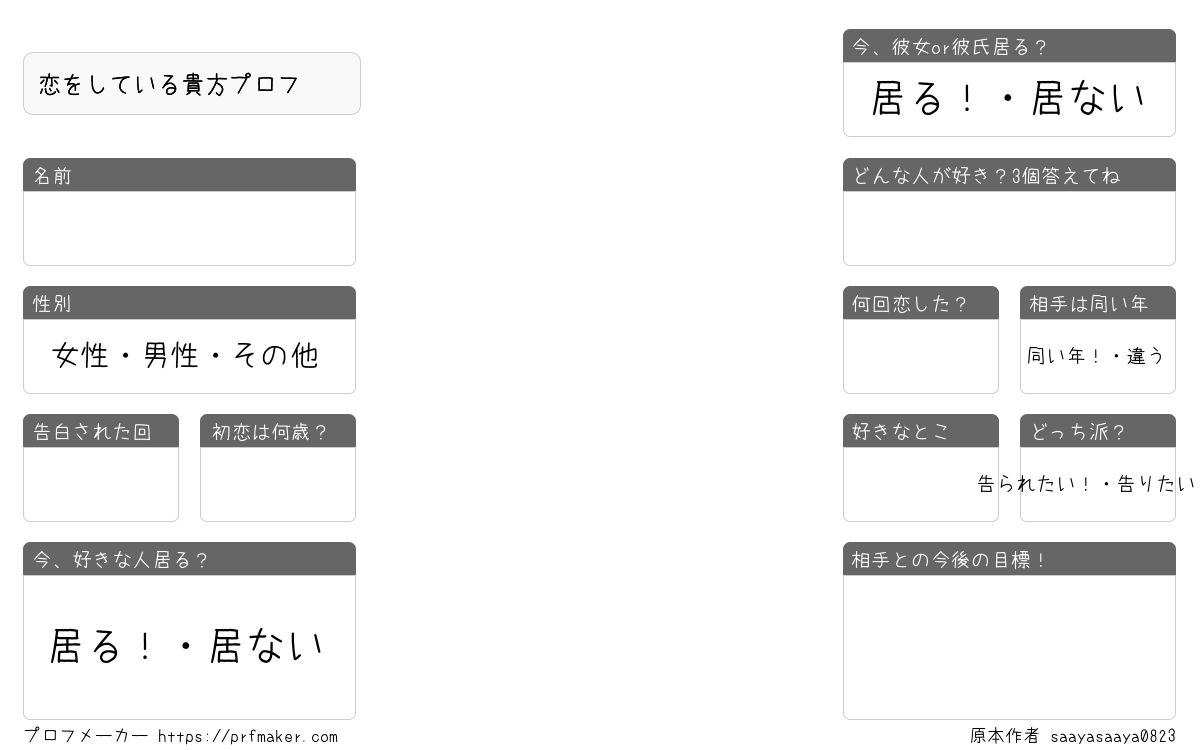
Task: Click the 何回恋した？ answer box
Action: point(921,356)
